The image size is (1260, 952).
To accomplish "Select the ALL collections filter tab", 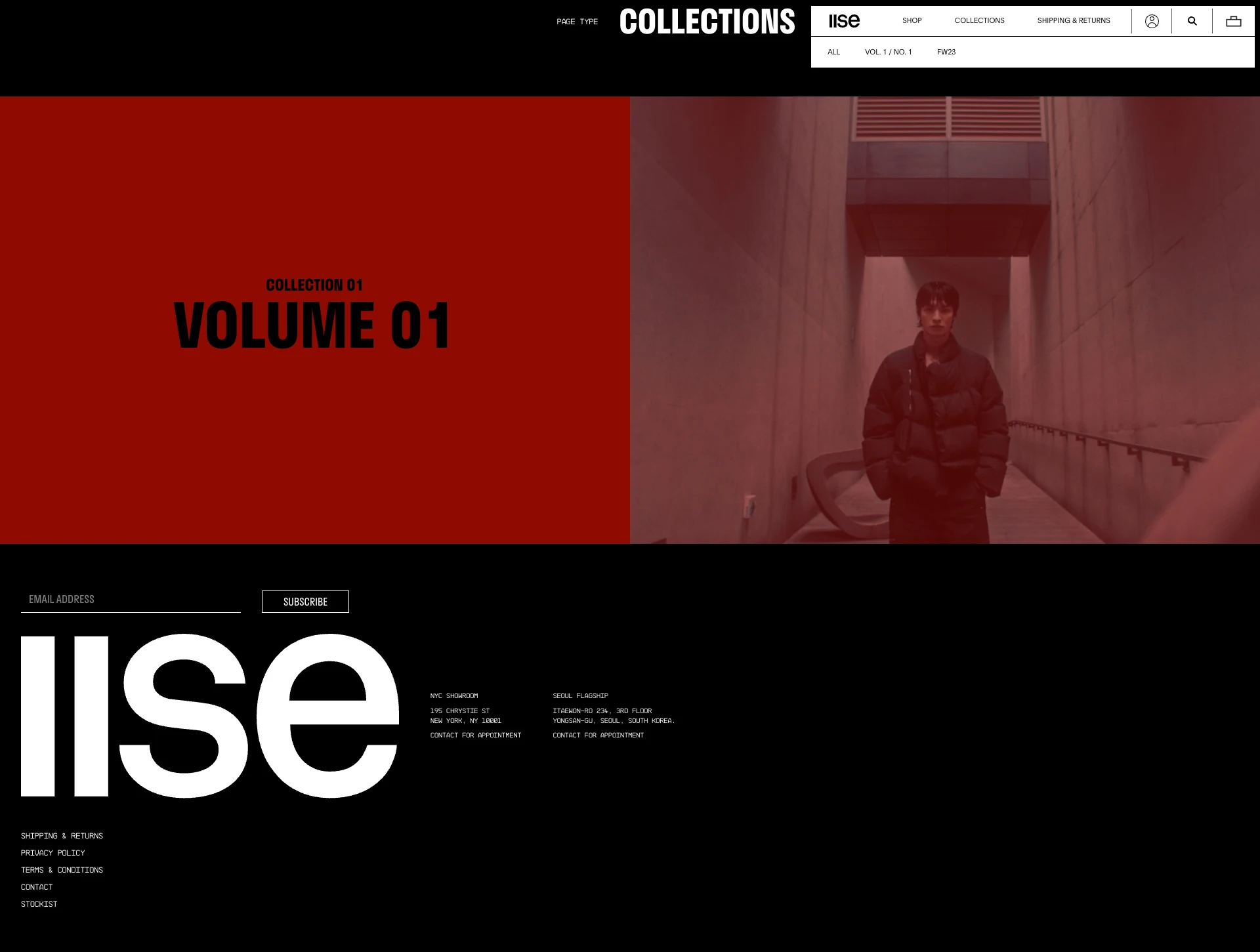I will [832, 52].
